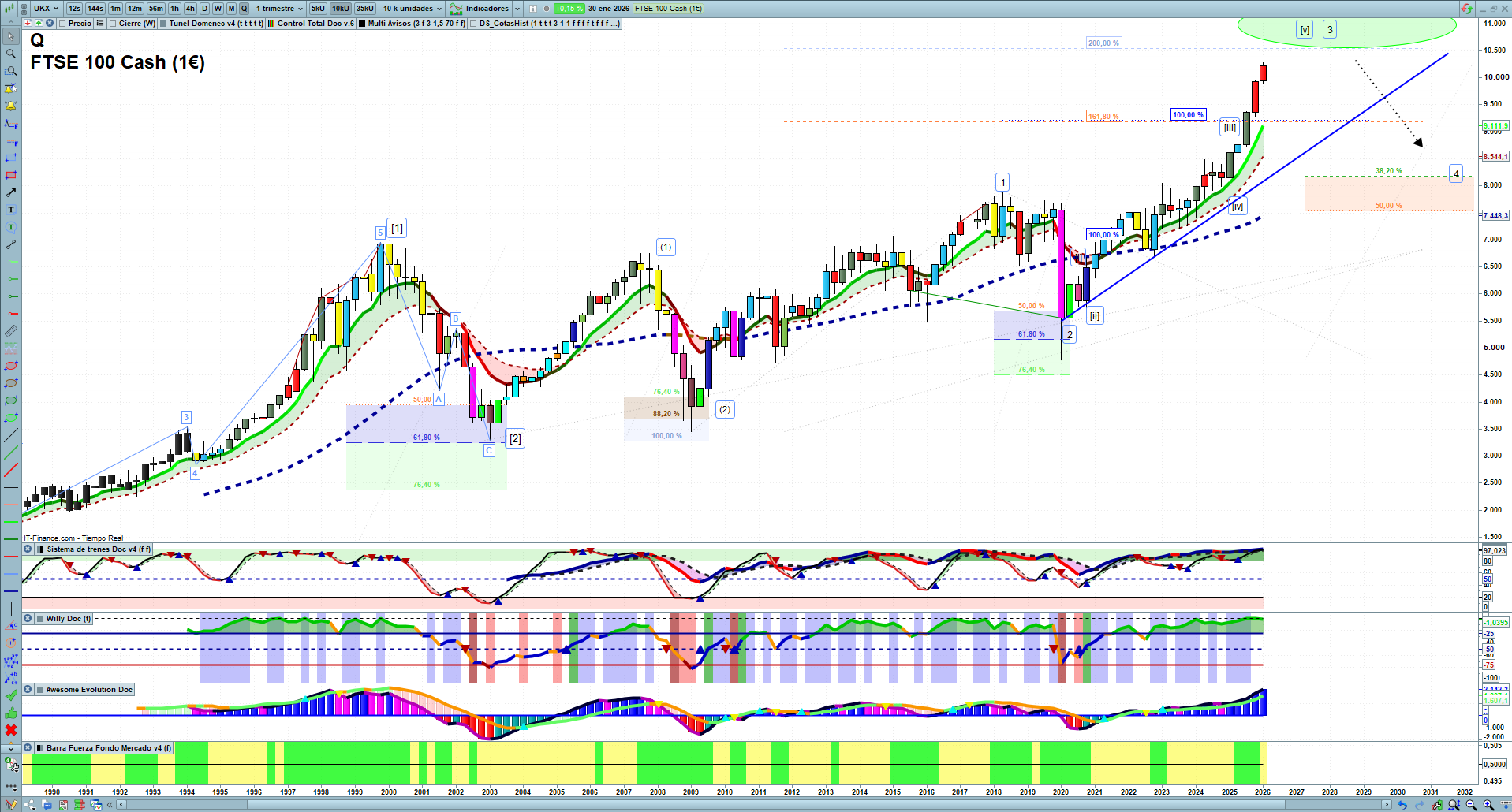The width and height of the screenshot is (1512, 812).
Task: Toggle the Tunel Domenec v4 indicator box
Action: [x=163, y=24]
